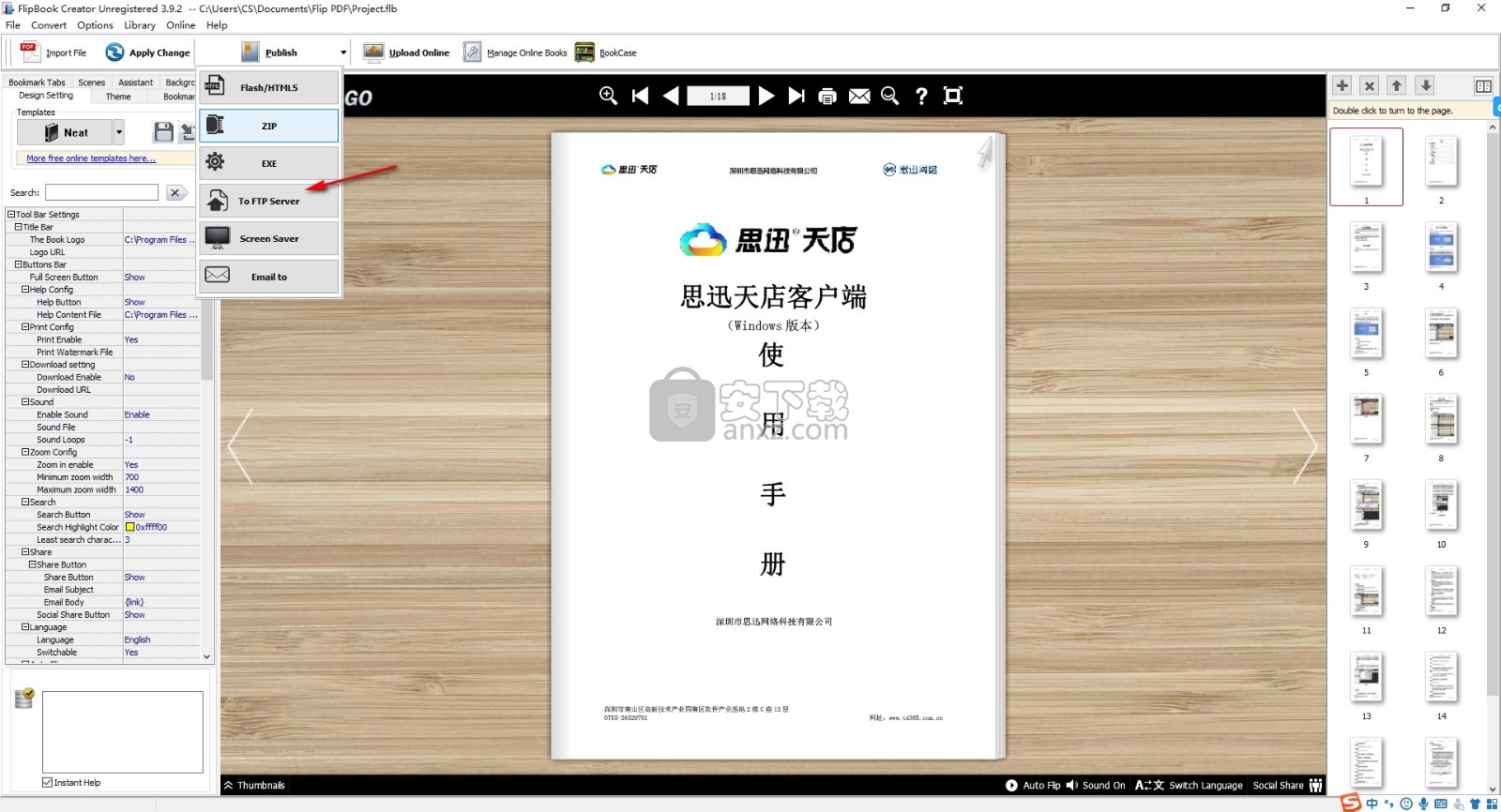Click Switch Language in bottom bar

coord(1189,786)
